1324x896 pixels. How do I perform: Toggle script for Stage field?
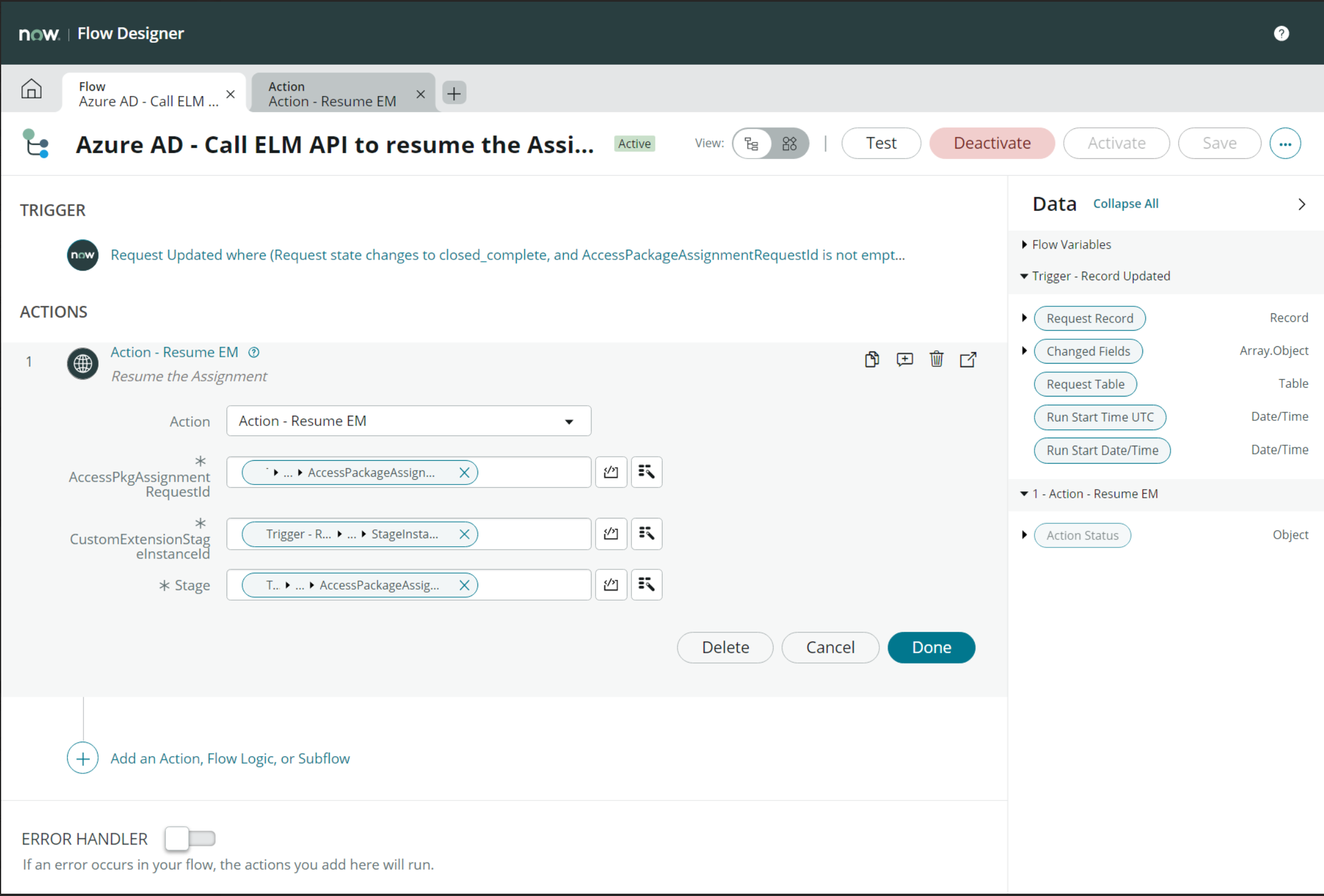click(x=611, y=585)
